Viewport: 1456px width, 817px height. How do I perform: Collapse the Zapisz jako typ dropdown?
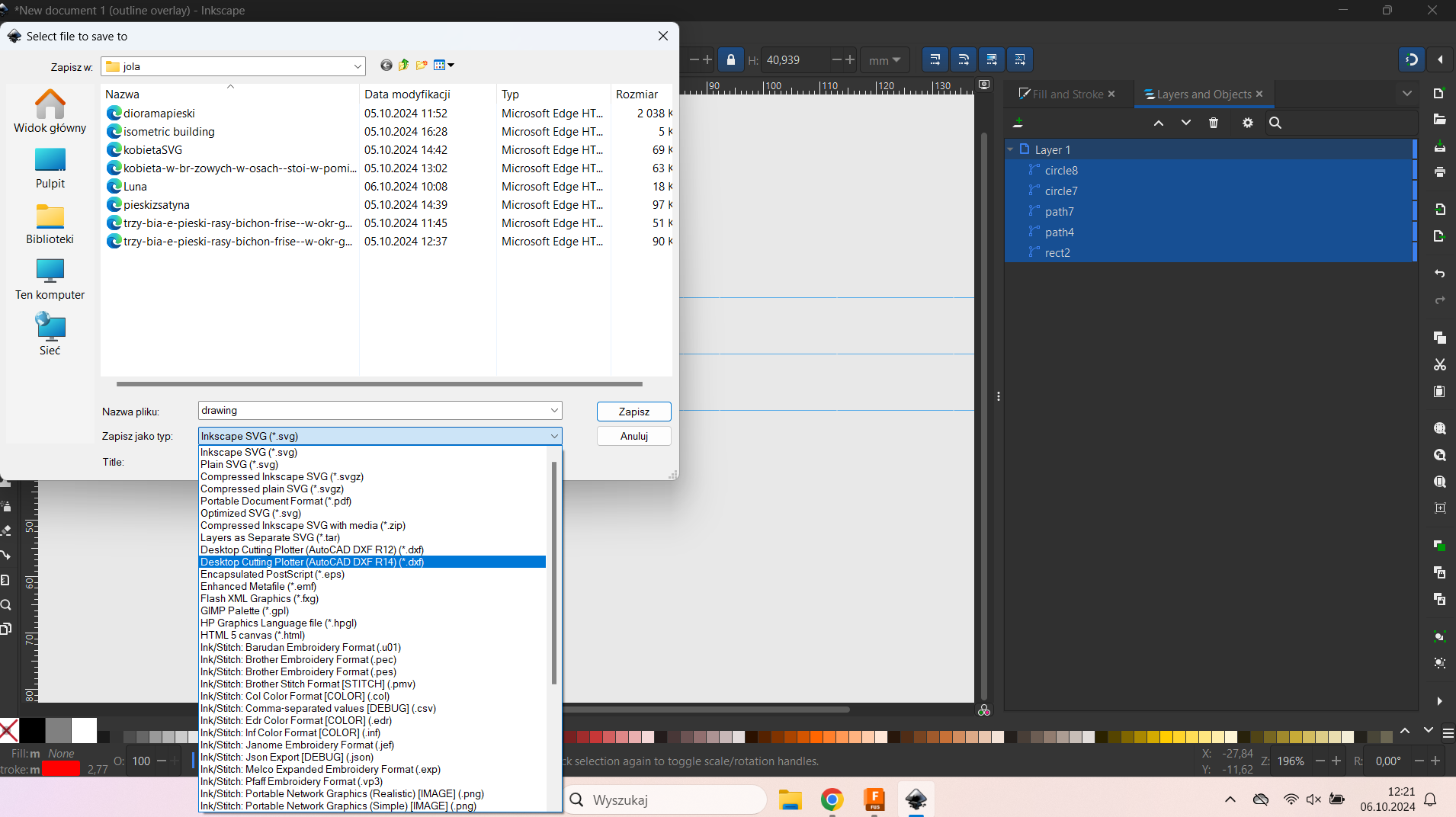pos(554,436)
